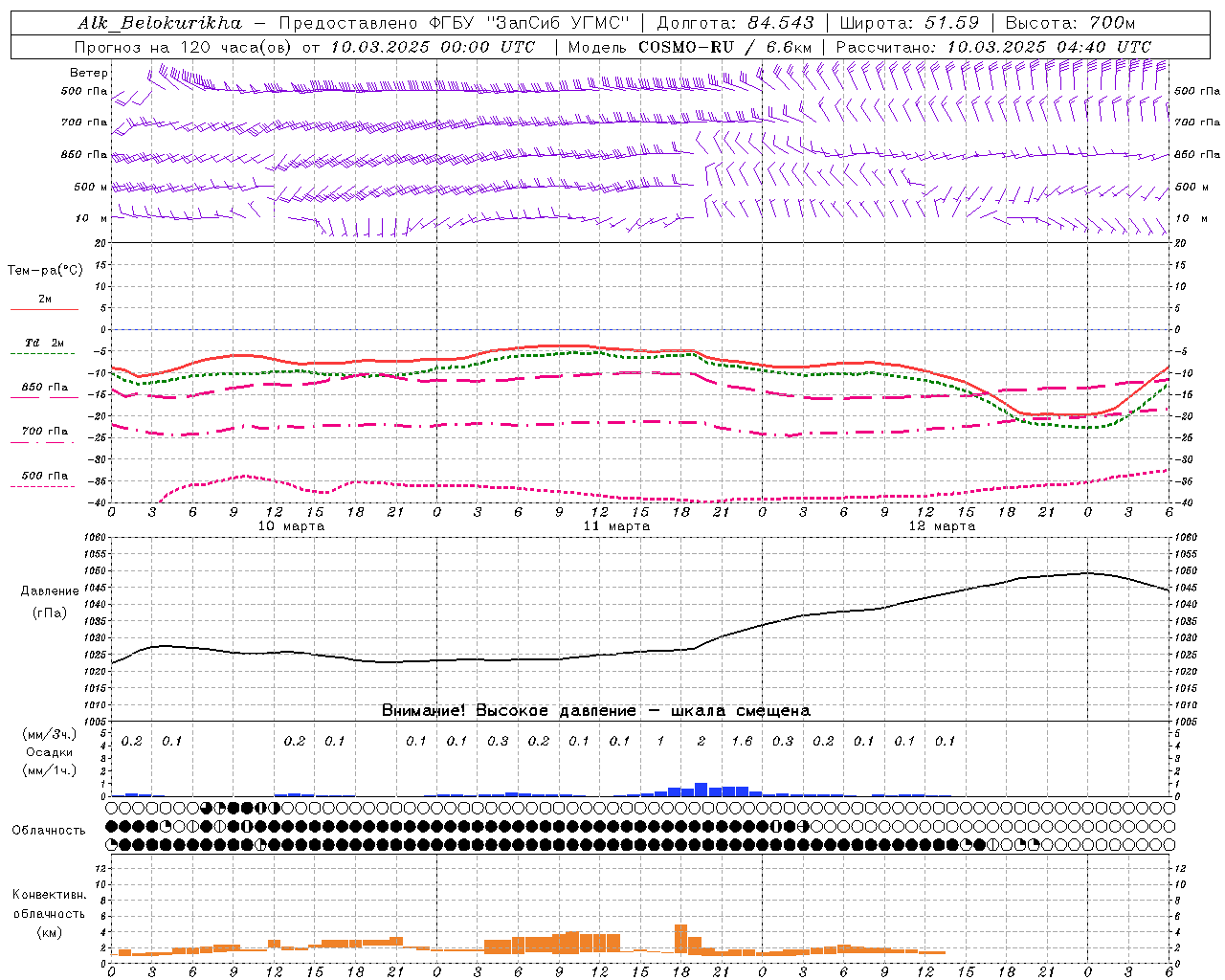This screenshot has height=980, width=1225.
Task: Click the tallest blue precipitation bar
Action: (x=701, y=790)
